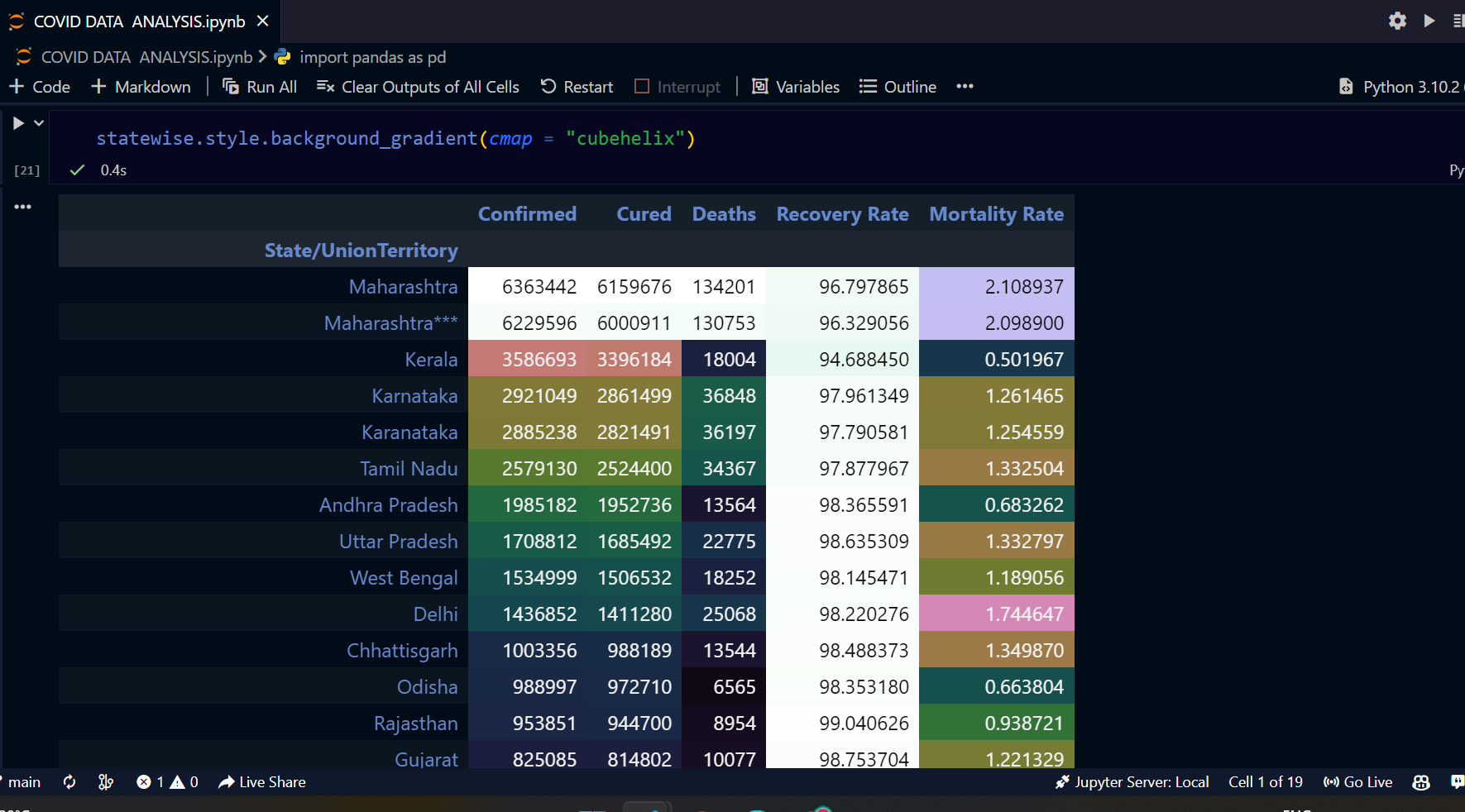
Task: Click the import pandas breadcrumb item
Action: tap(373, 57)
